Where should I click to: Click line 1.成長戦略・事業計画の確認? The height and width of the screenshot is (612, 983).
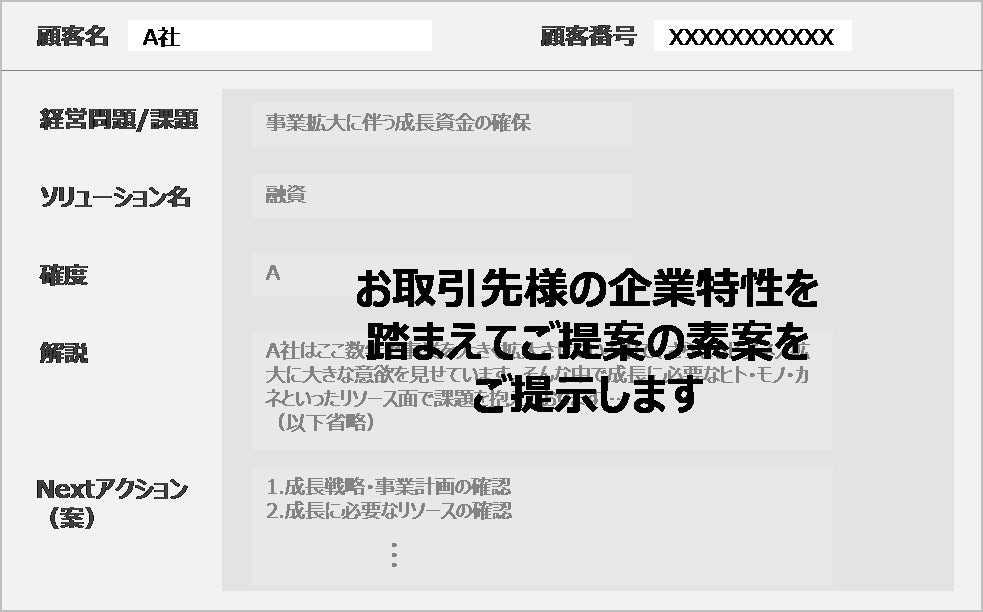(389, 487)
